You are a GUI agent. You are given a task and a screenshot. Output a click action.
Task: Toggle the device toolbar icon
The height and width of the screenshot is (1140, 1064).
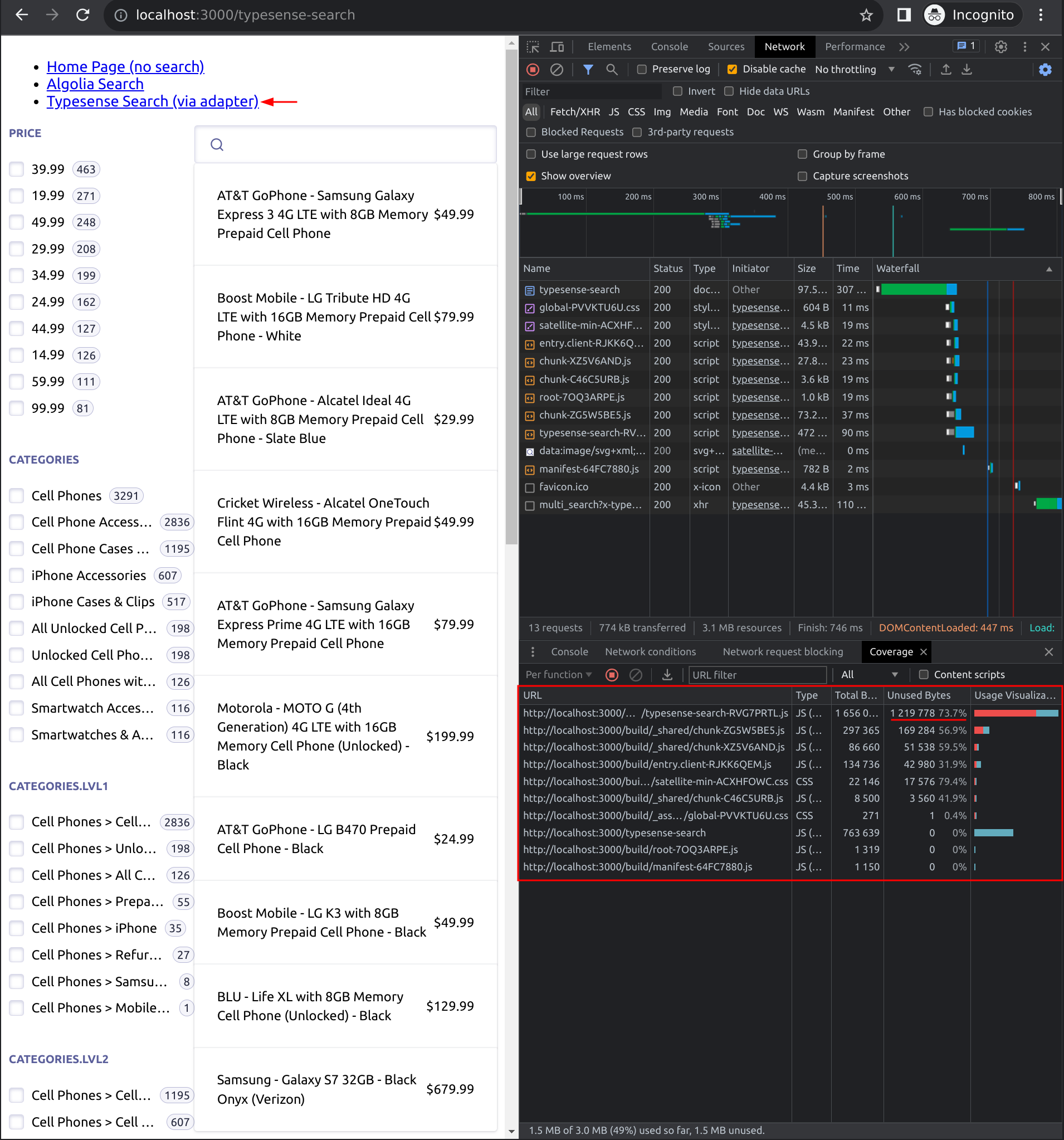pos(557,46)
